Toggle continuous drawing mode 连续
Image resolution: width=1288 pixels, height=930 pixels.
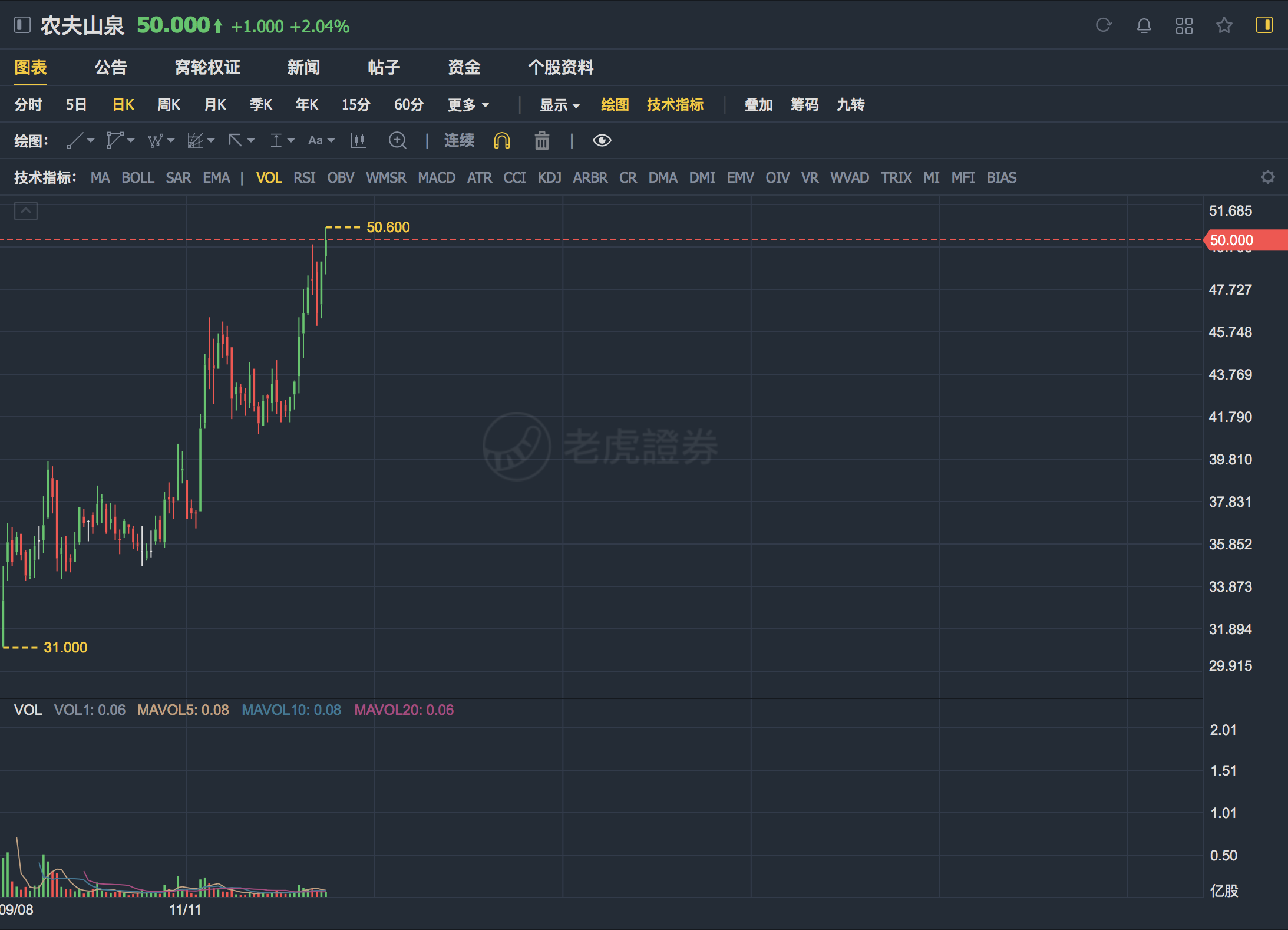click(459, 140)
